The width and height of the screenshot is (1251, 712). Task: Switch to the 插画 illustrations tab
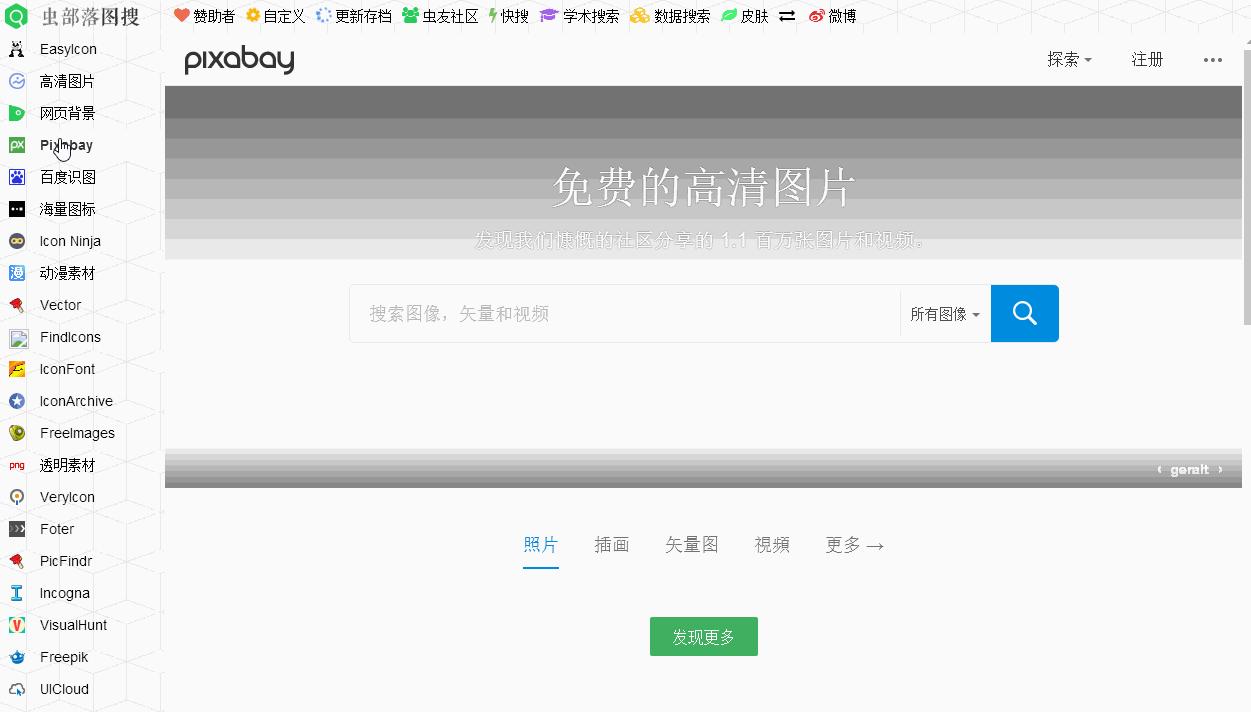tap(612, 544)
